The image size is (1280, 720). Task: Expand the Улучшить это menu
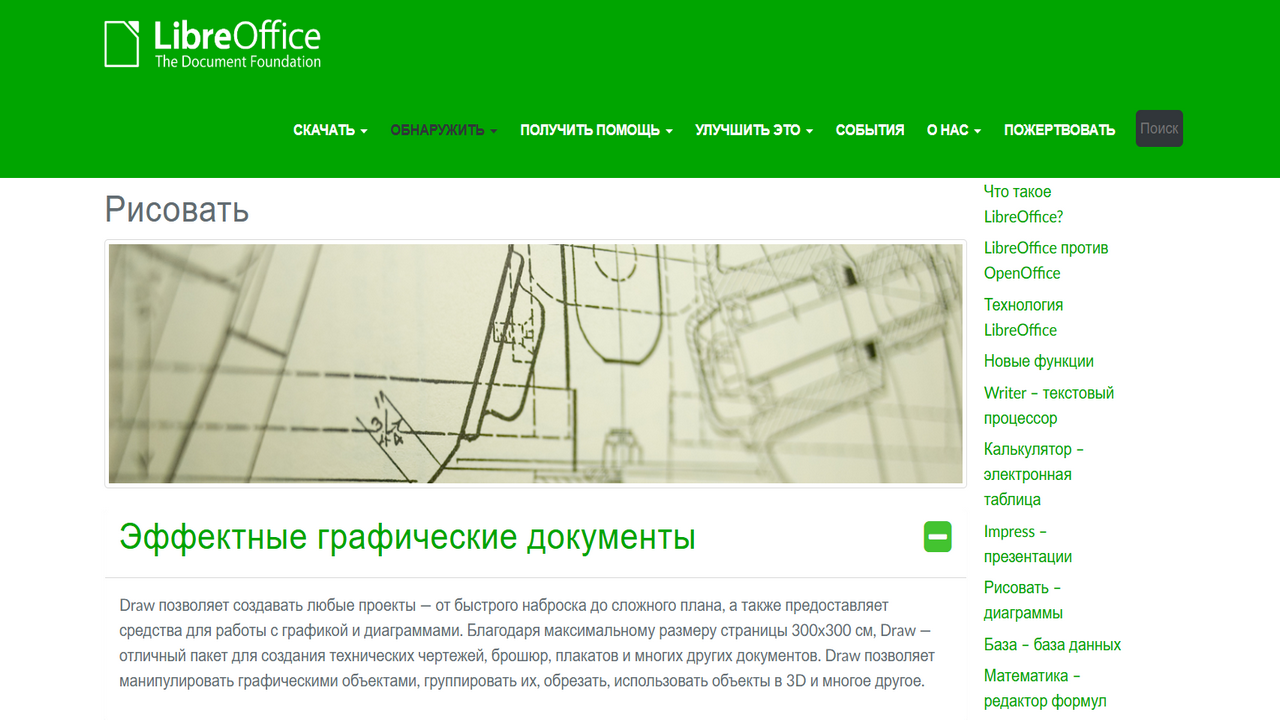754,130
